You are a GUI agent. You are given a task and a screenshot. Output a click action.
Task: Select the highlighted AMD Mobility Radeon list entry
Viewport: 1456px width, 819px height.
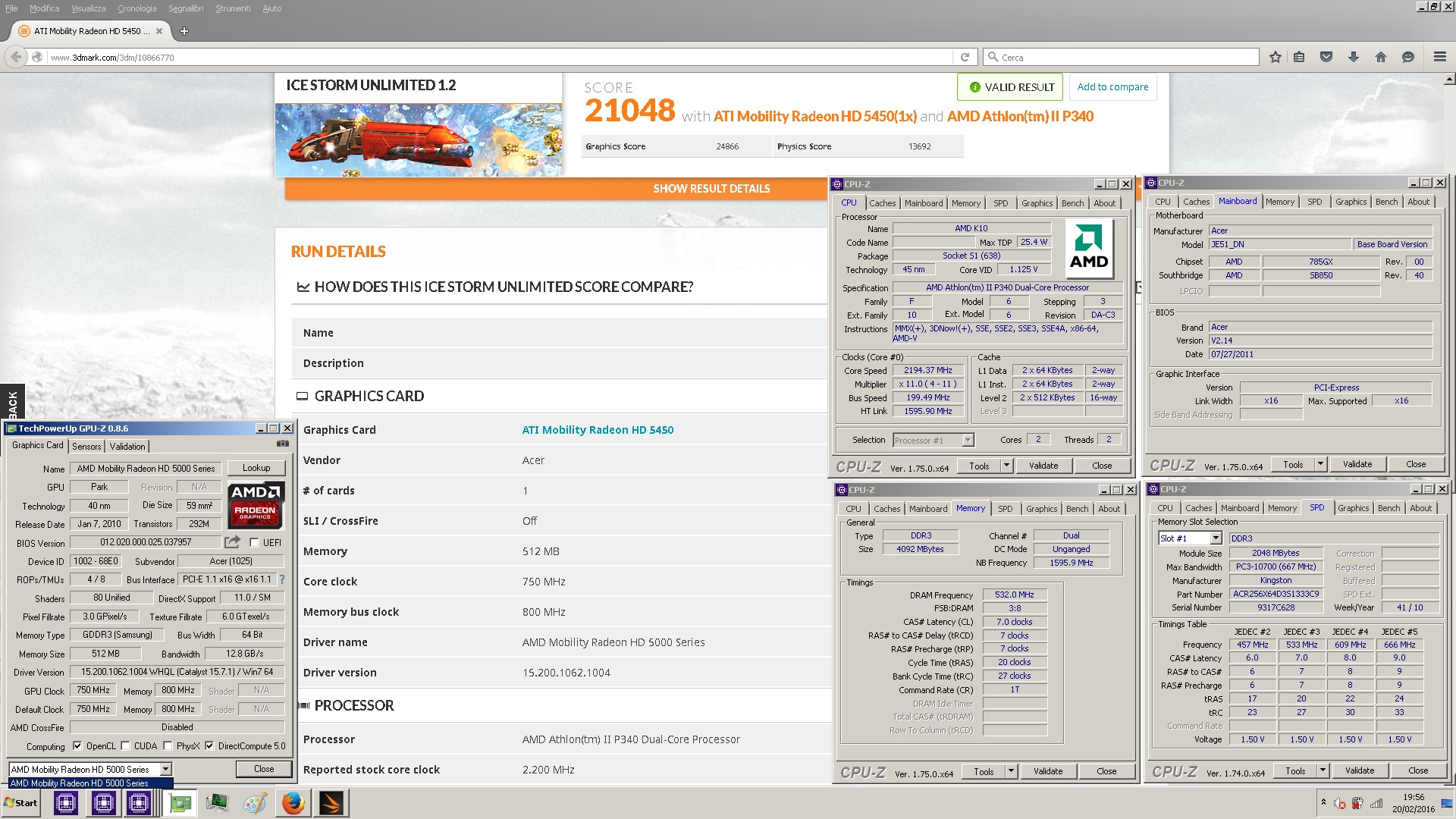pyautogui.click(x=90, y=783)
